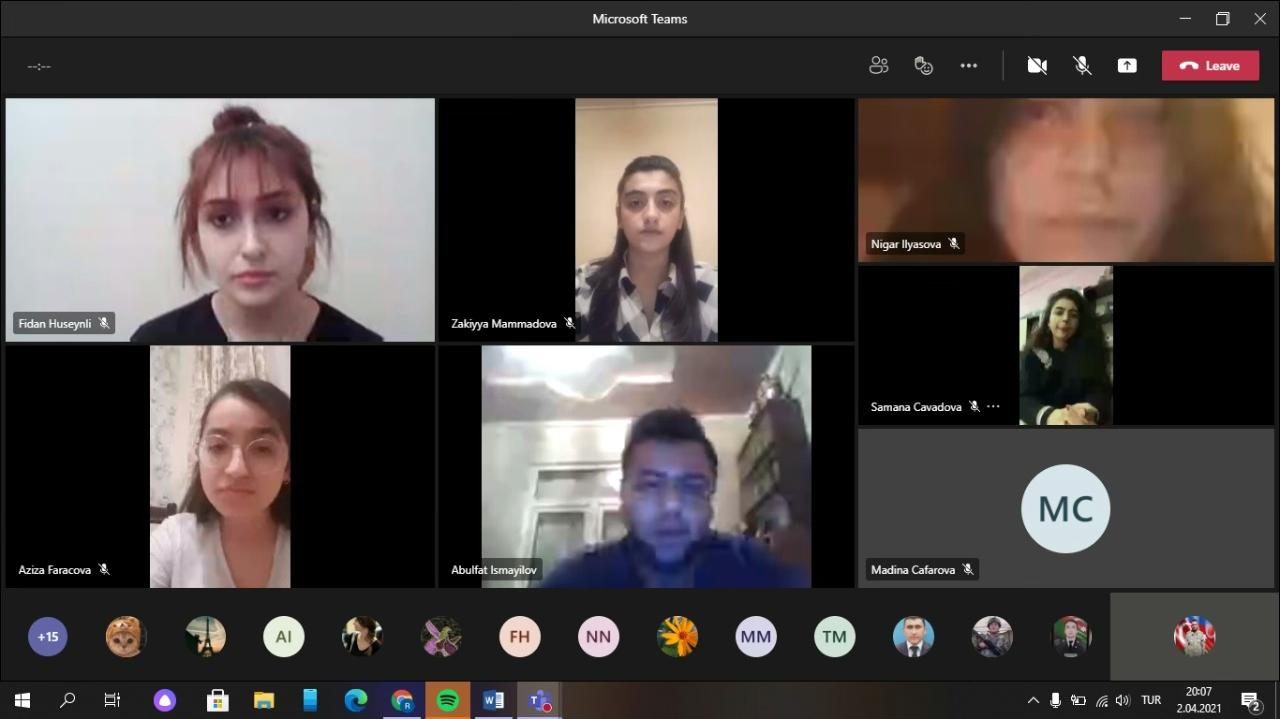Toggle the TUR keyboard language indicator

tap(1151, 701)
